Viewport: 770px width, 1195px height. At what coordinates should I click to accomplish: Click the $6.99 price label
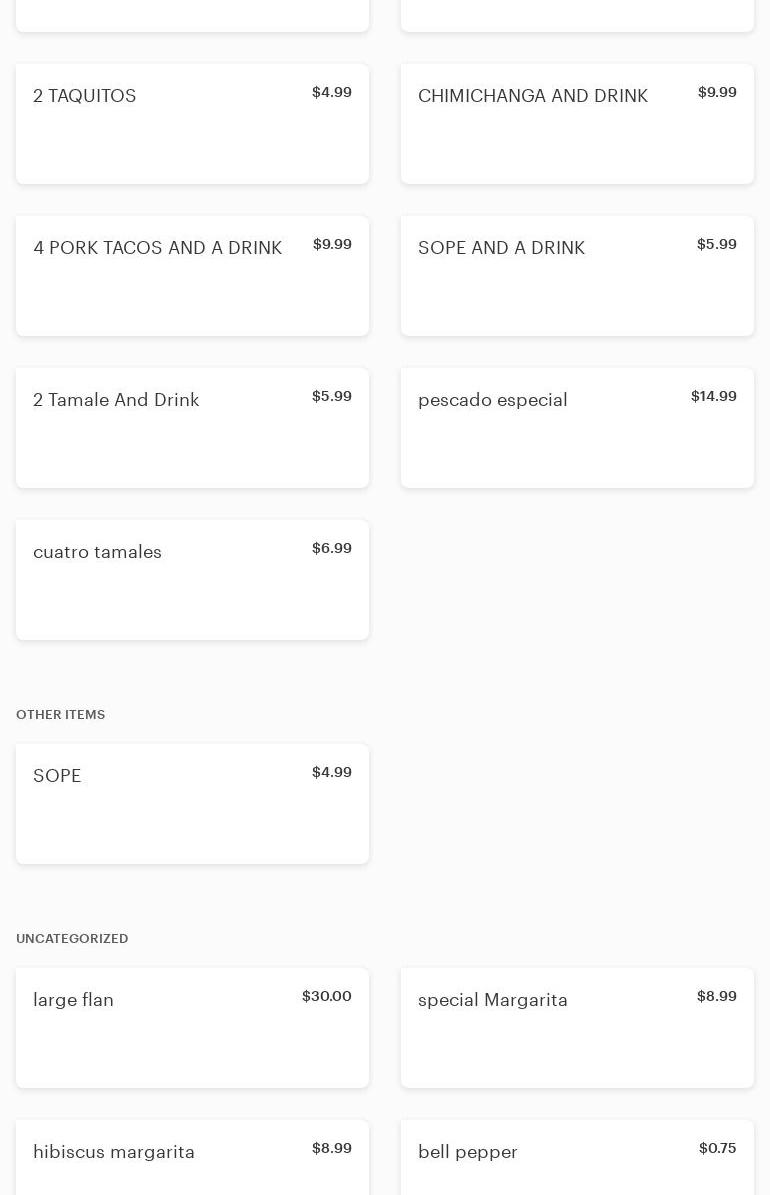[x=331, y=548]
